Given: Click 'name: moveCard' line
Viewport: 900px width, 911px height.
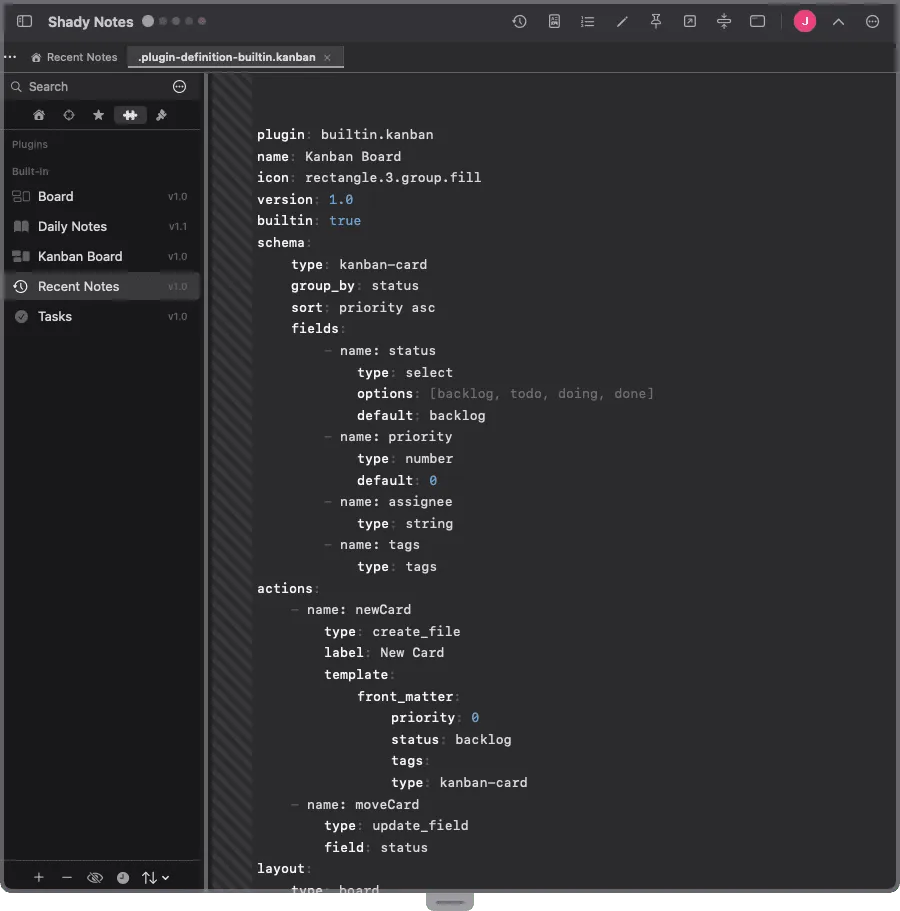Looking at the screenshot, I should pyautogui.click(x=363, y=805).
